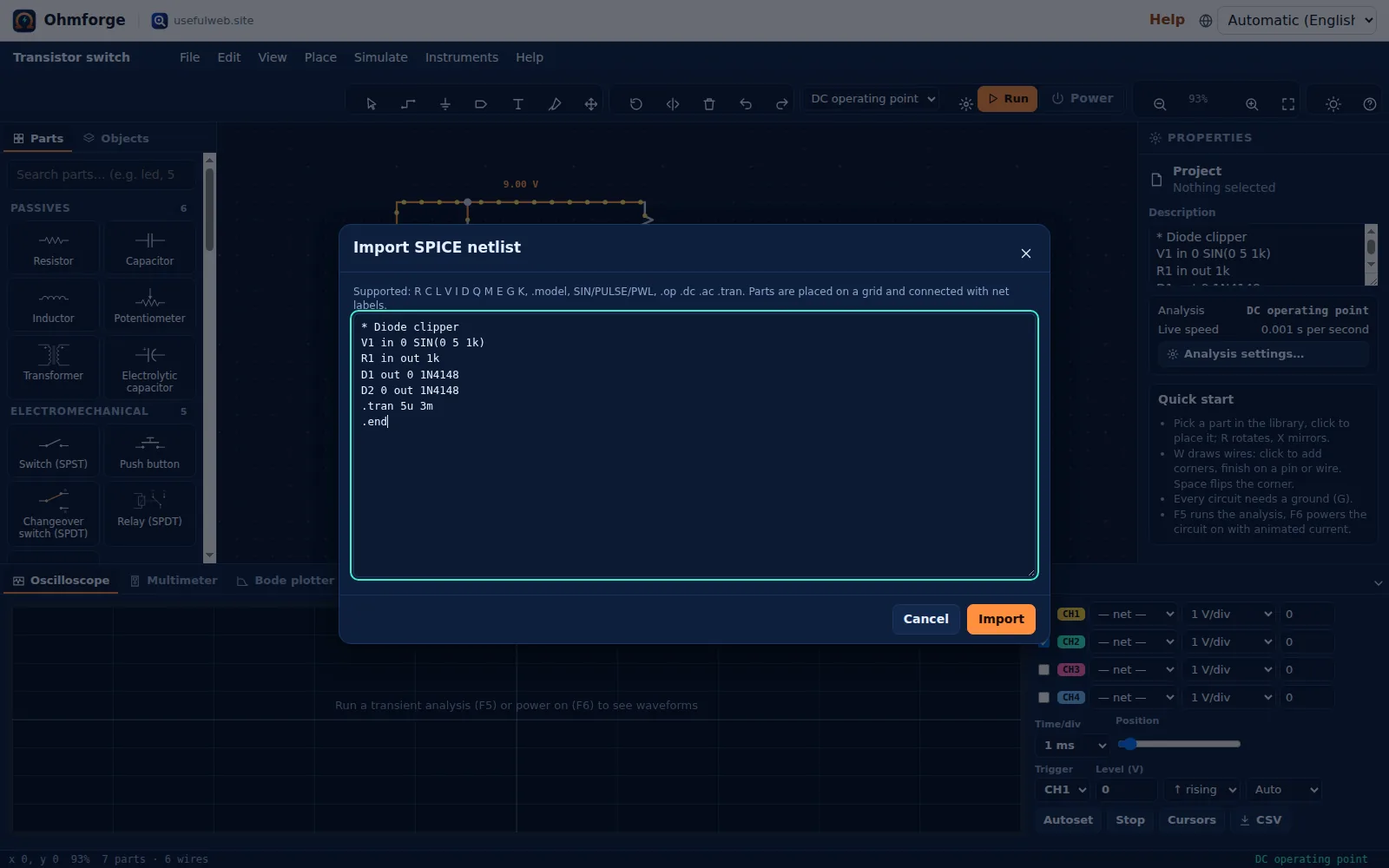The image size is (1389, 868).
Task: Switch to the Bode plotter tab
Action: (x=286, y=581)
